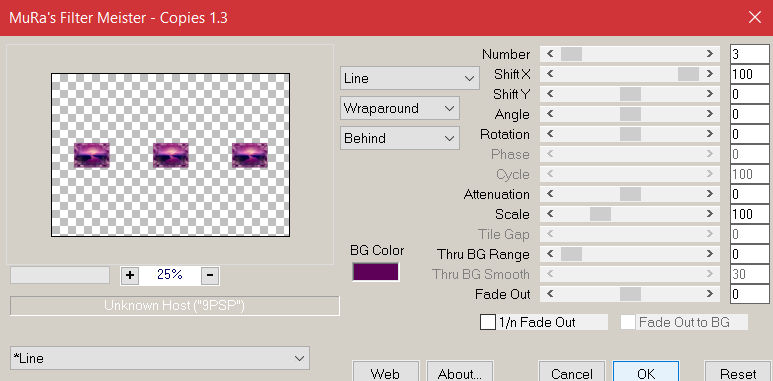Screen dimensions: 773x381
Task: Reset all filter settings
Action: 738,372
